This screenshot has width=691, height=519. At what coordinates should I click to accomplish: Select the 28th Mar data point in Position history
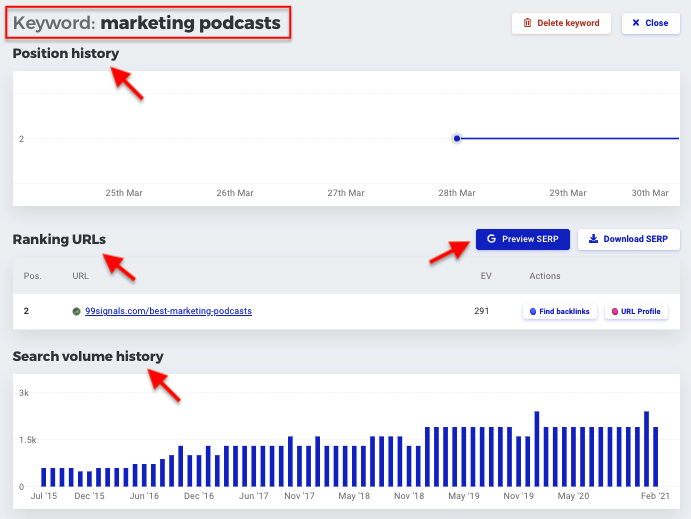click(457, 138)
